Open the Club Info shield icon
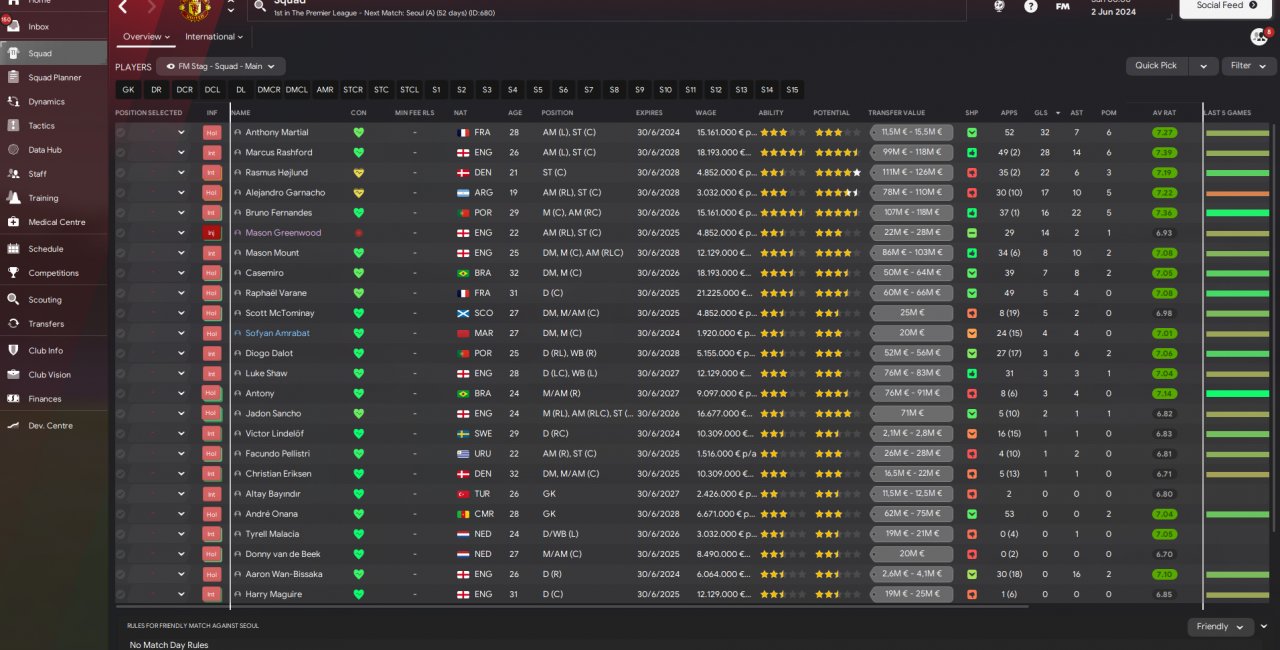 coord(13,351)
